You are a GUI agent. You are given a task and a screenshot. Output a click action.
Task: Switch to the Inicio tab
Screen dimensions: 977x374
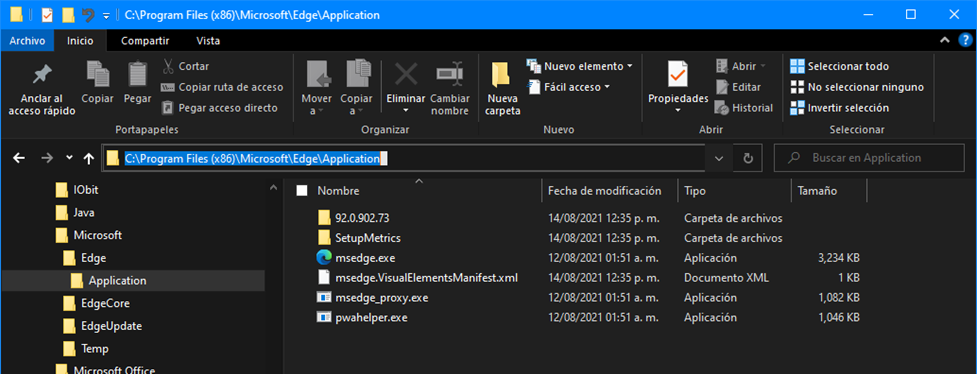pyautogui.click(x=80, y=41)
